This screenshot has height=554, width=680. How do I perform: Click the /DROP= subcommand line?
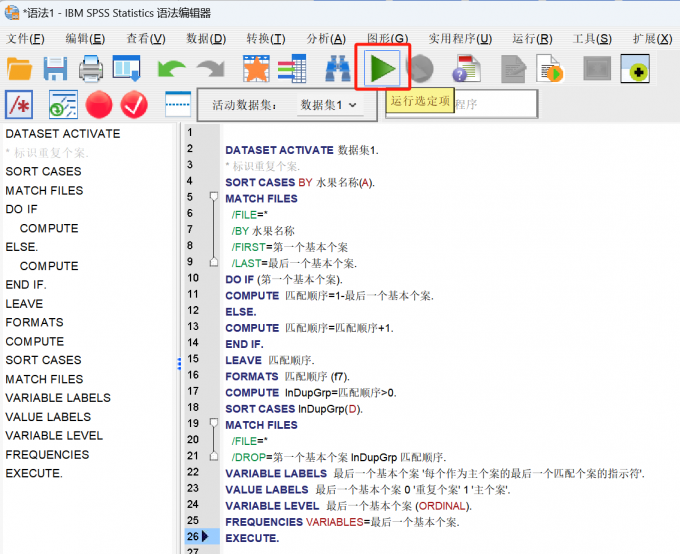[339, 457]
